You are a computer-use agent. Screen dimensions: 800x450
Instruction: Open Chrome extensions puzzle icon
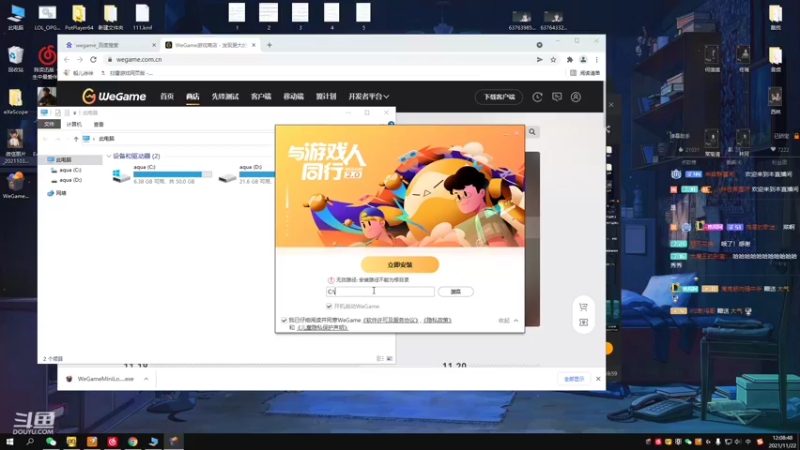tap(569, 60)
